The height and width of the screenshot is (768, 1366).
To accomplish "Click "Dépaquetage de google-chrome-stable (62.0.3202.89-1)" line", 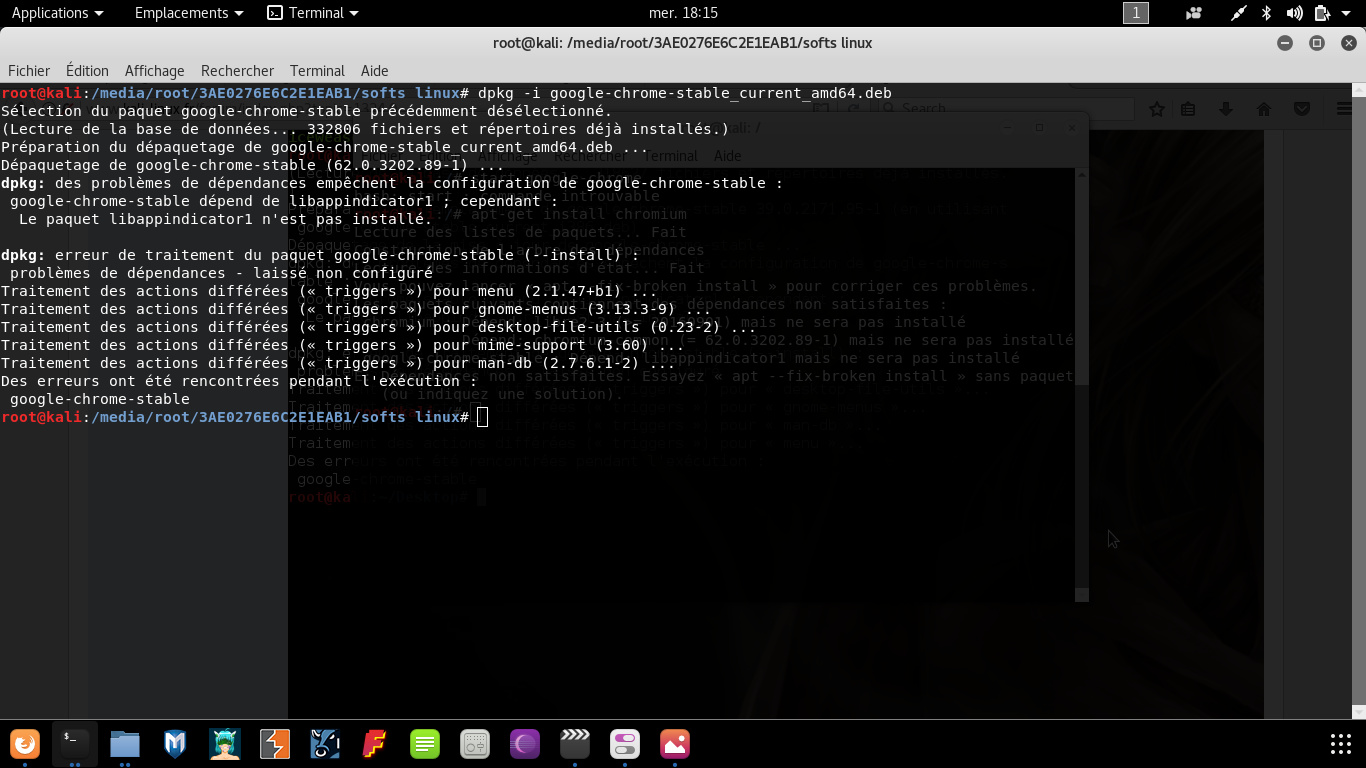I will pyautogui.click(x=252, y=165).
